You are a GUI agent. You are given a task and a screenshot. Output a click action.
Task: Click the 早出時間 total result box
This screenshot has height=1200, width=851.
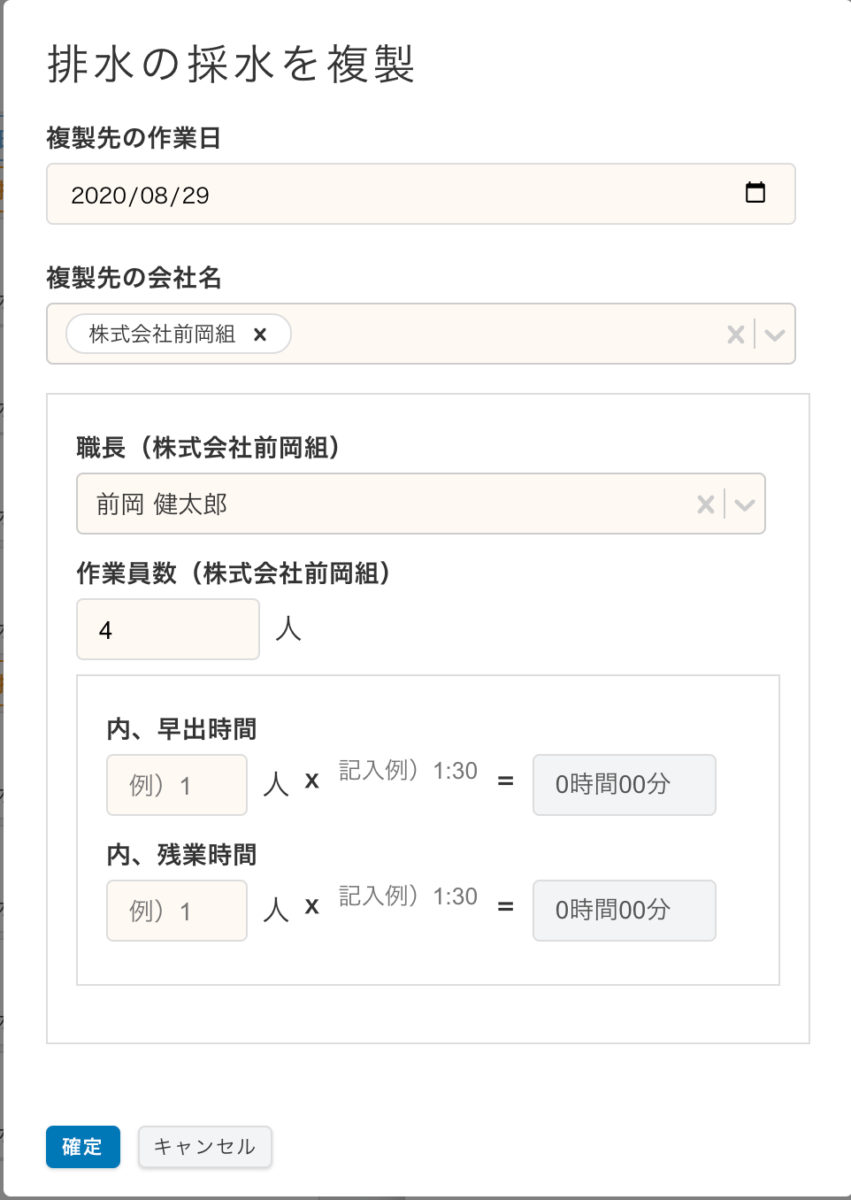tap(624, 785)
